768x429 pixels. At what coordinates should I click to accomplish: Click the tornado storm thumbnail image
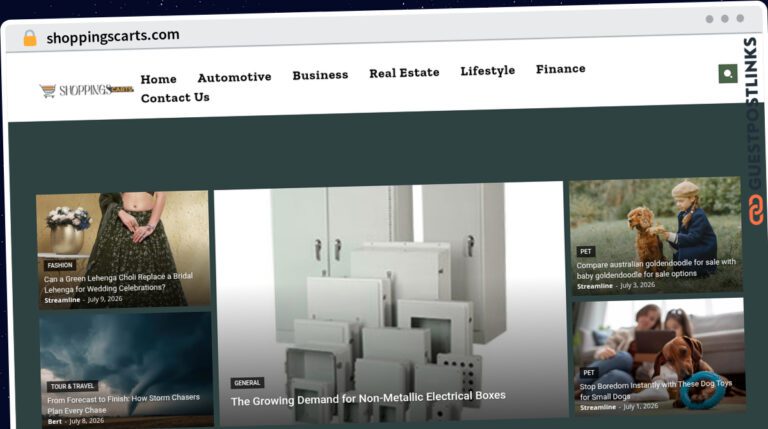pos(126,370)
